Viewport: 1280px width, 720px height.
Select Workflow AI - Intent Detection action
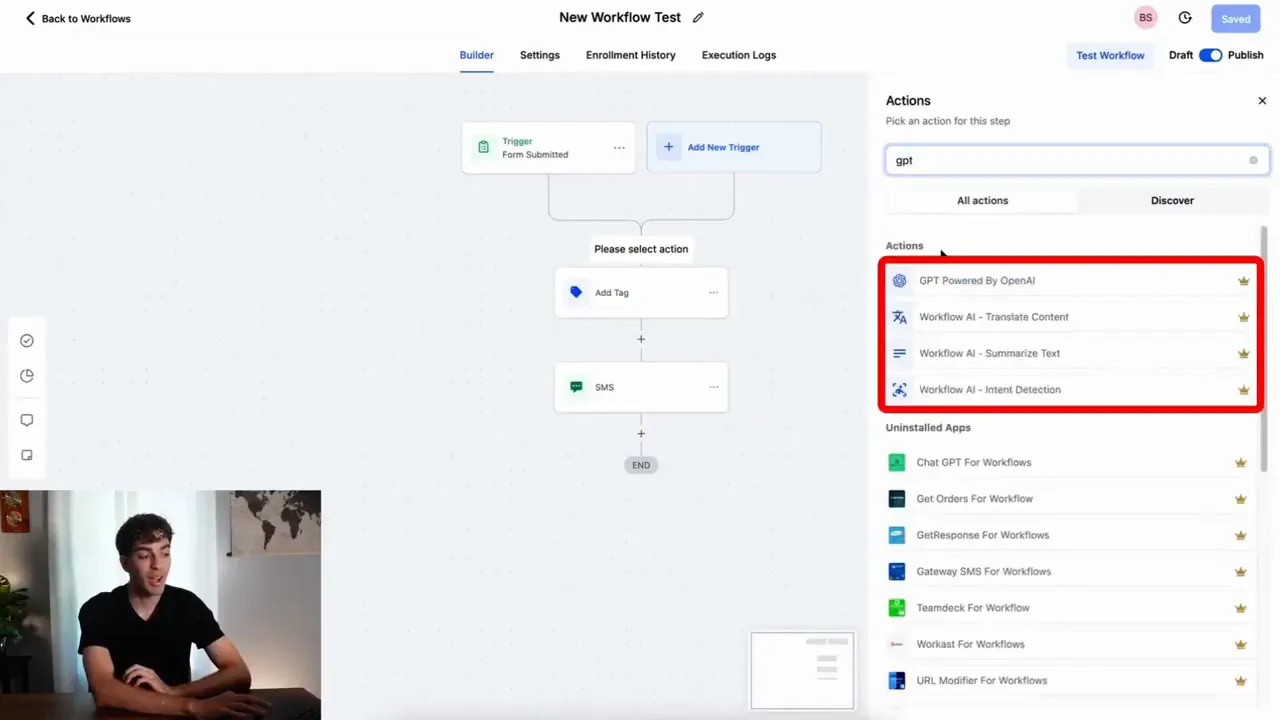(1070, 390)
